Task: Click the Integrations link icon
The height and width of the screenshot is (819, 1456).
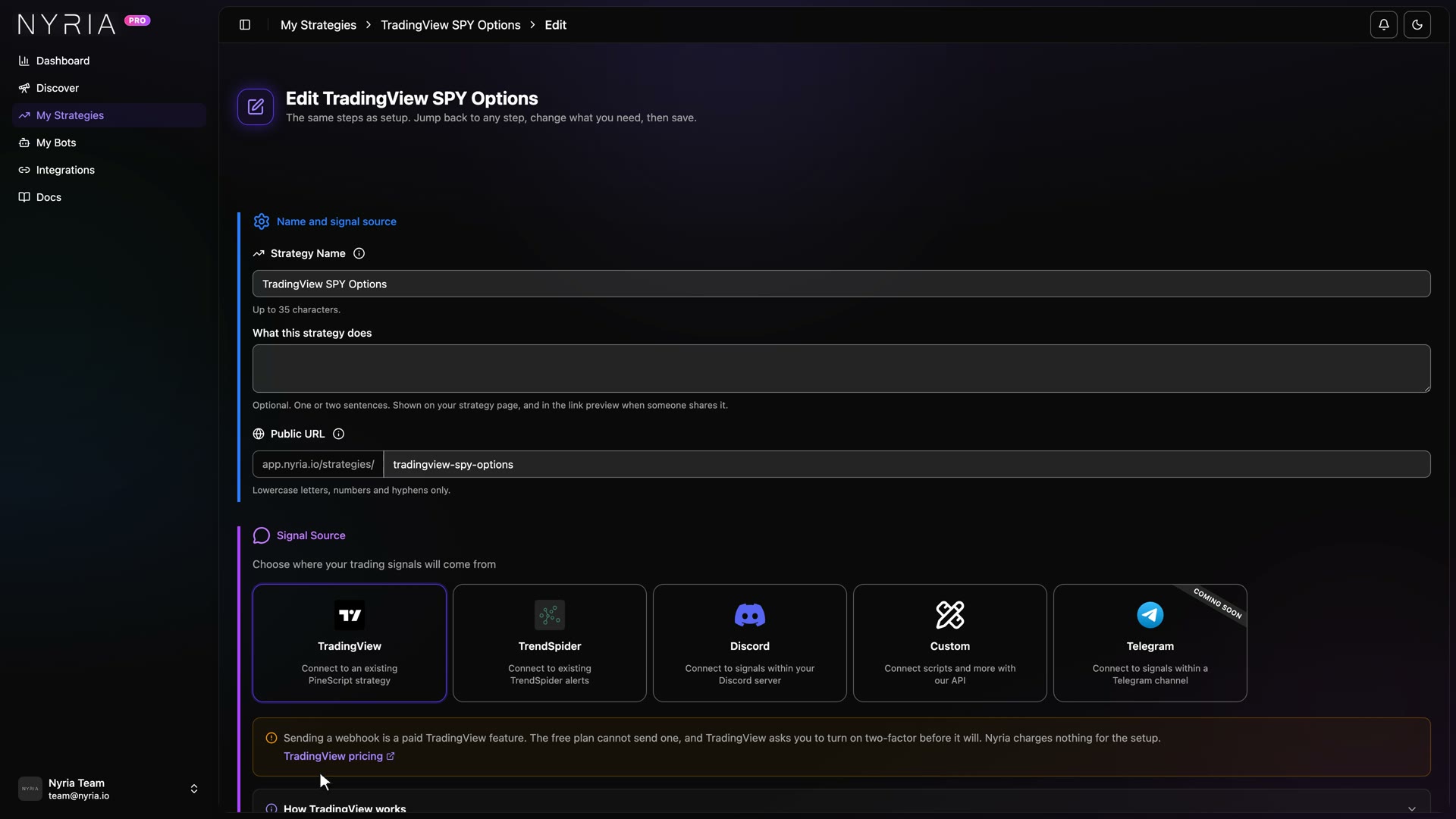Action: (24, 170)
